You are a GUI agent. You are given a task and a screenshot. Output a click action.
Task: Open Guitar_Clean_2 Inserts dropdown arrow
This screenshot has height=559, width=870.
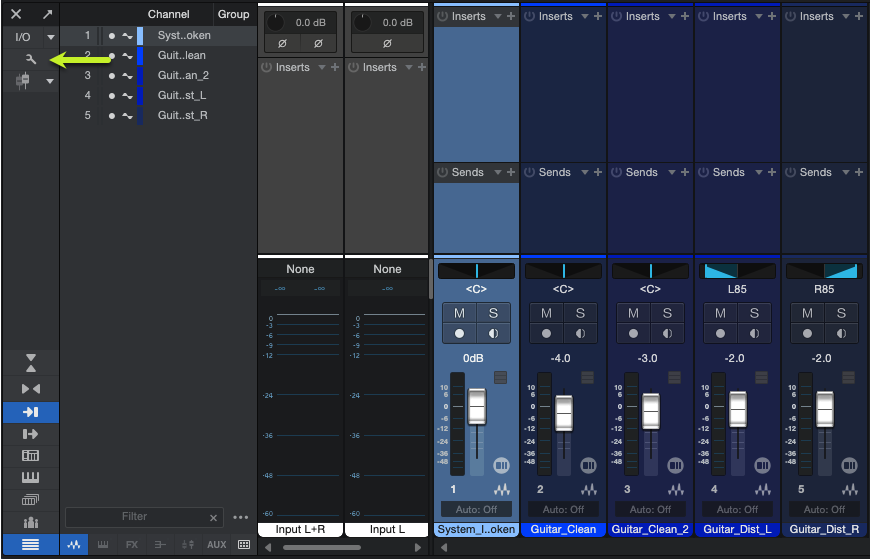672,16
